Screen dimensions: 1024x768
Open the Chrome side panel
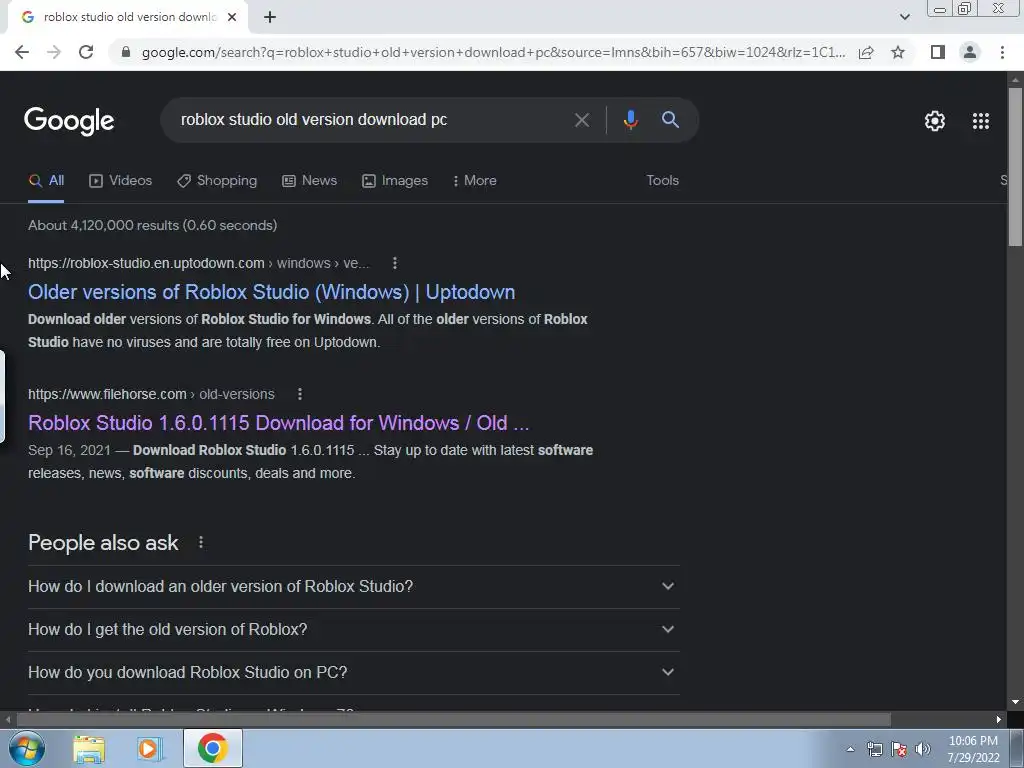[x=938, y=52]
